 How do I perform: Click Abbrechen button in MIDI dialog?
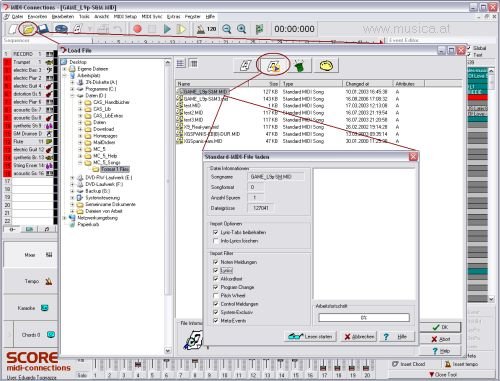click(359, 337)
